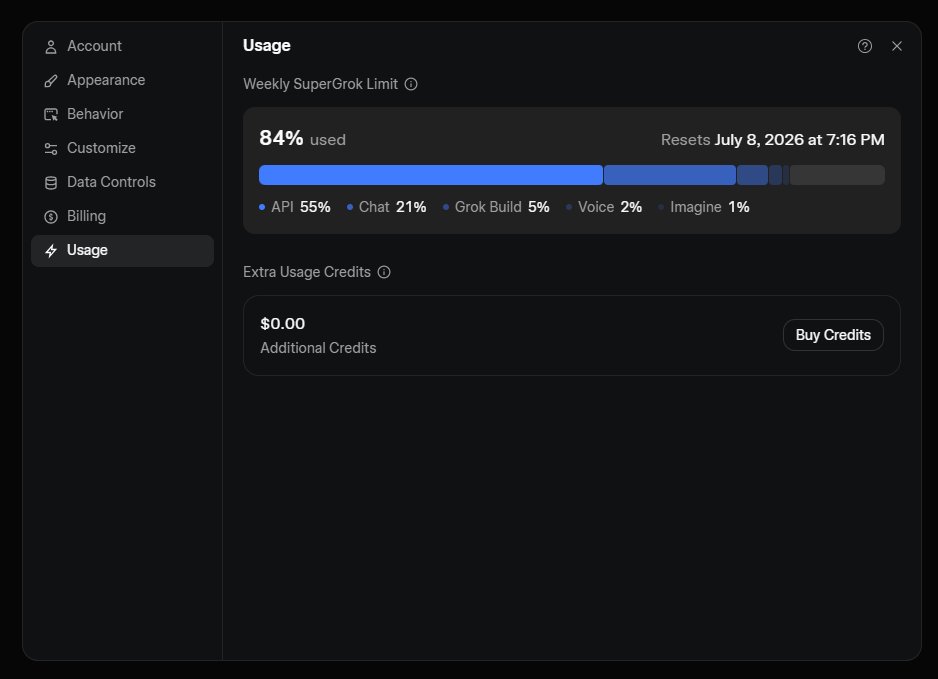
Task: Go to the Behavior section
Action: [x=122, y=114]
